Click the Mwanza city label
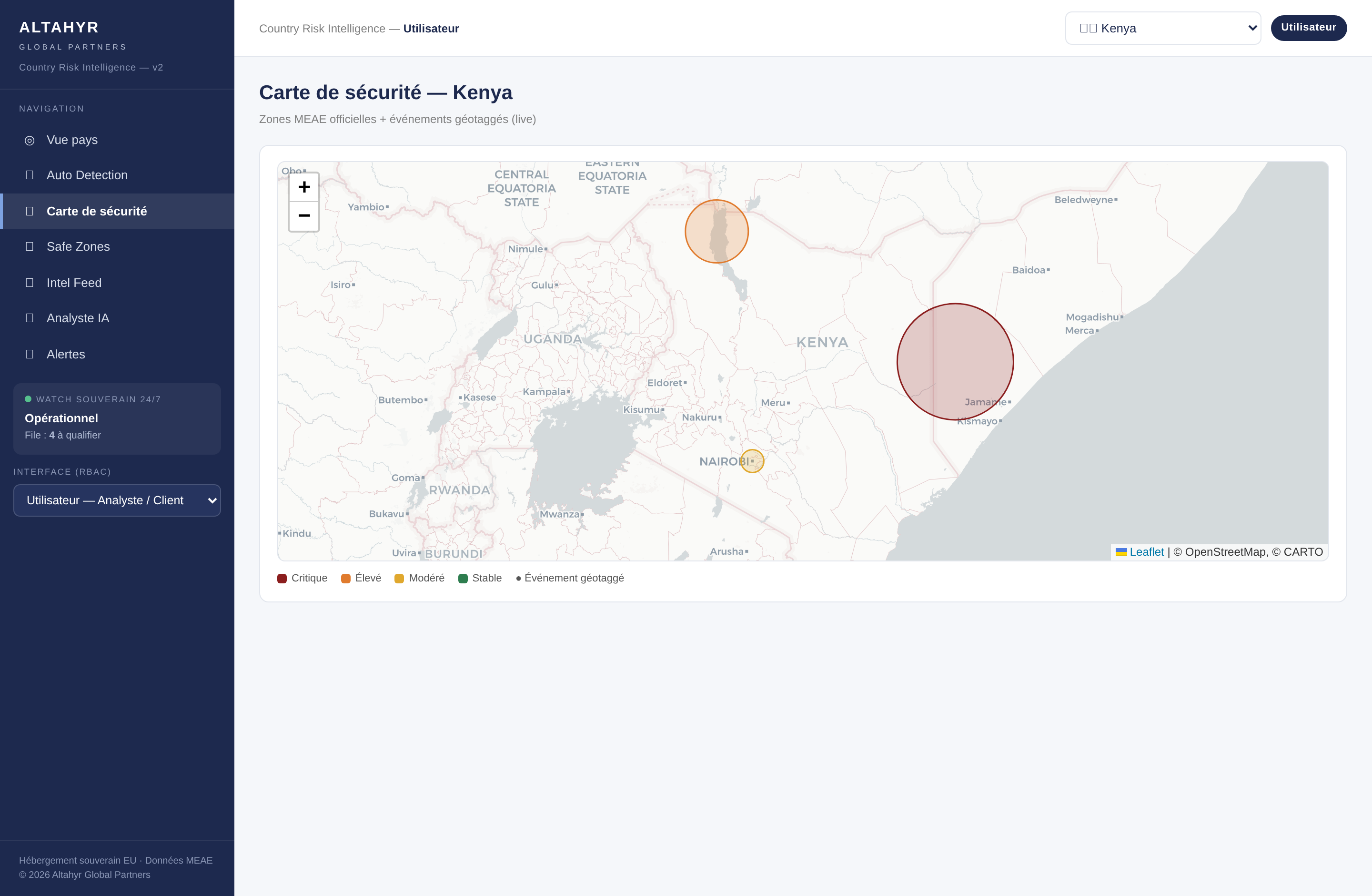 (x=559, y=514)
